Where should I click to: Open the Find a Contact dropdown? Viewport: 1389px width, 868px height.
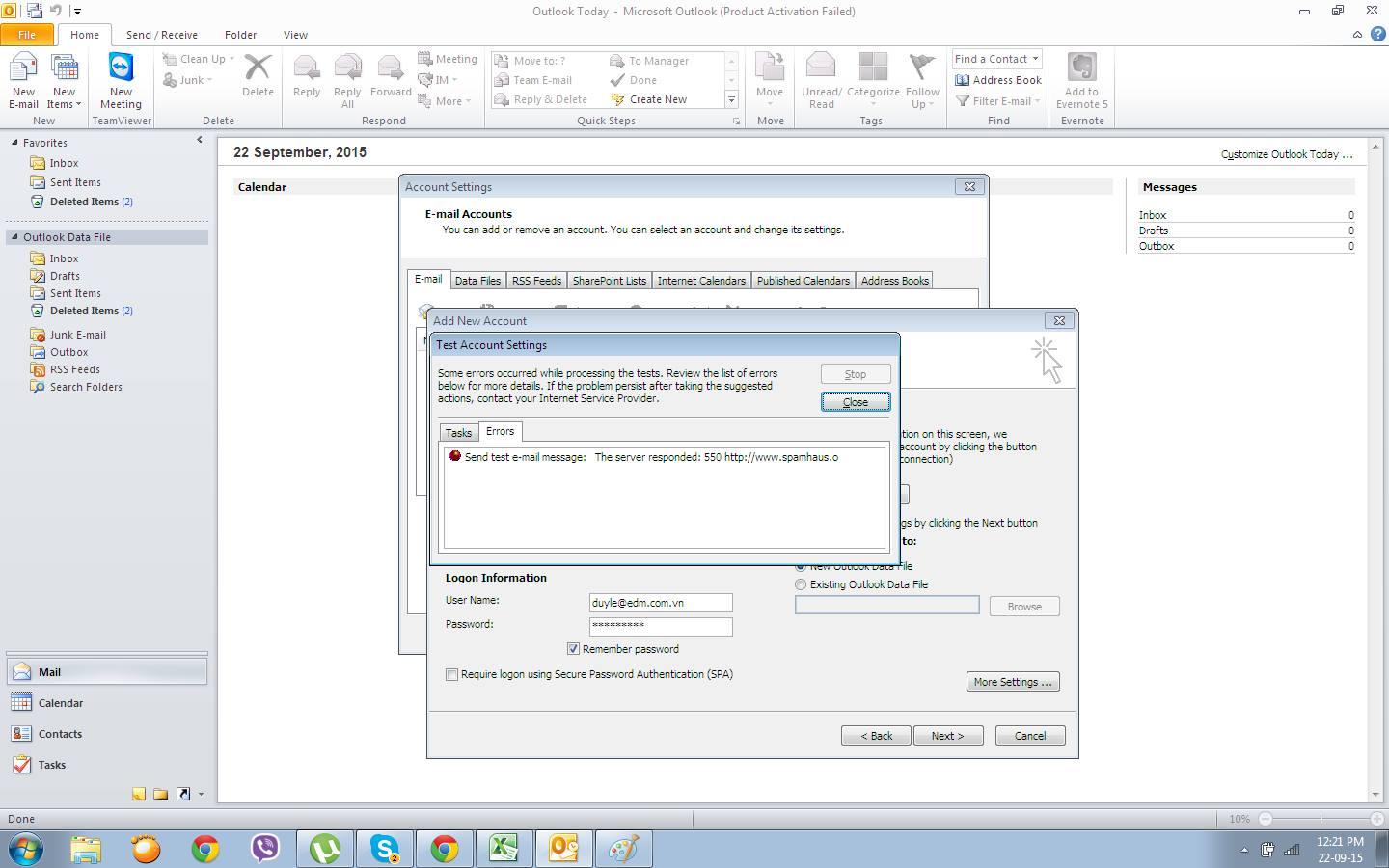point(1035,59)
